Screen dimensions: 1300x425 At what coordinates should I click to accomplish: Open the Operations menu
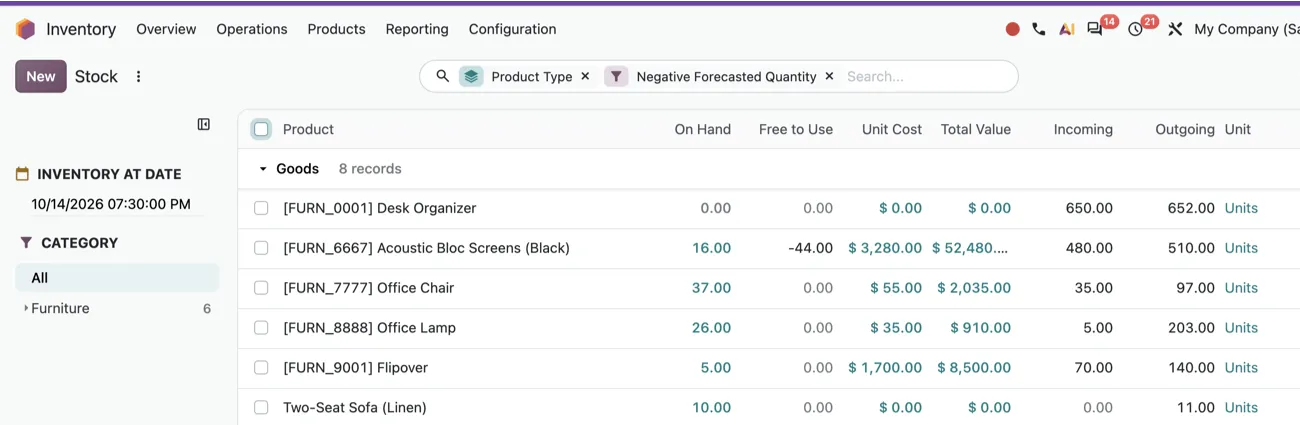[x=252, y=29]
